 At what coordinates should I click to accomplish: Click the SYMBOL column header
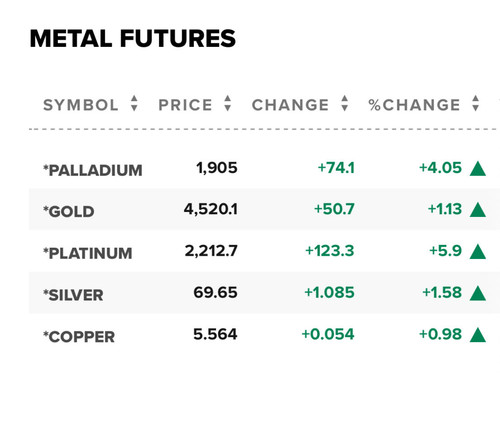pos(81,105)
